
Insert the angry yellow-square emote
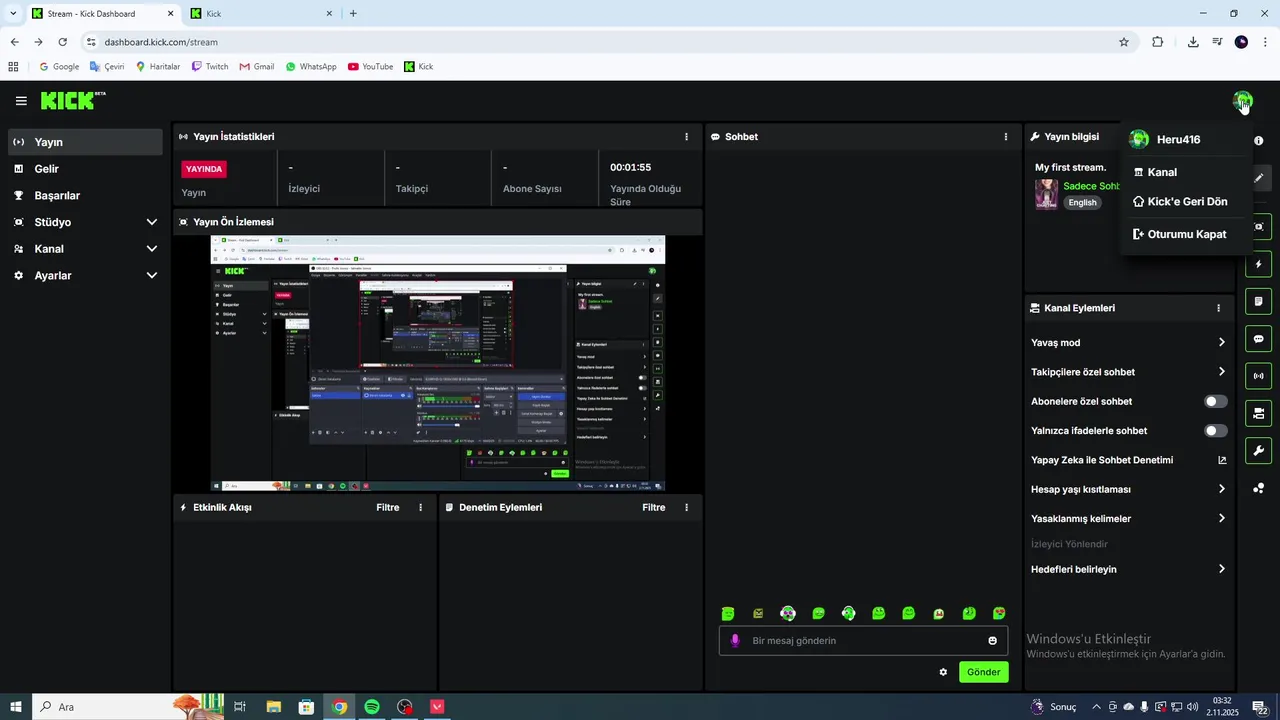758,613
